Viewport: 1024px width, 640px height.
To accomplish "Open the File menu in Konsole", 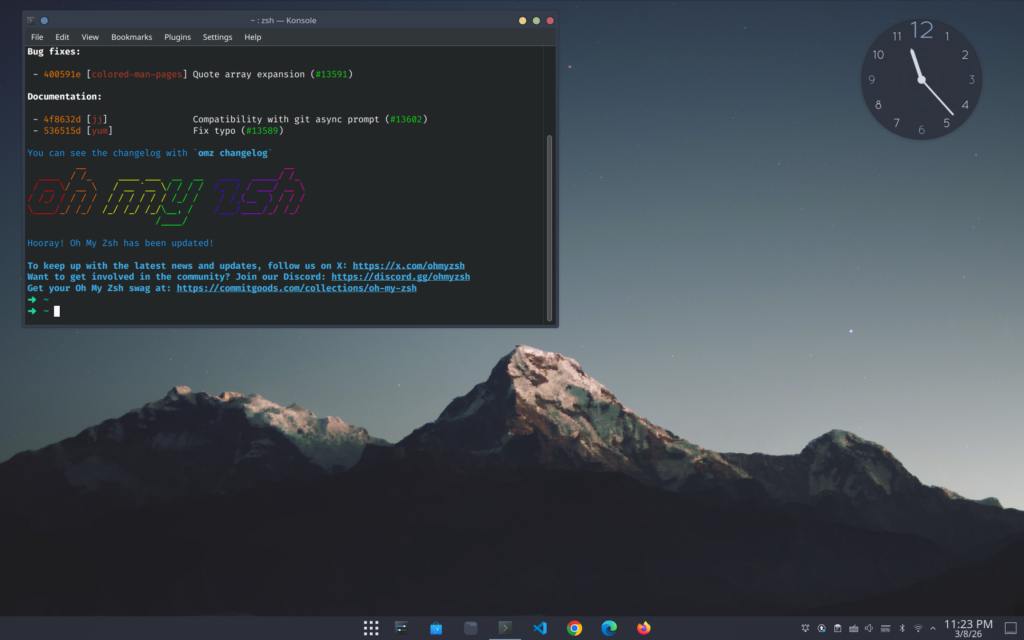I will [x=37, y=37].
